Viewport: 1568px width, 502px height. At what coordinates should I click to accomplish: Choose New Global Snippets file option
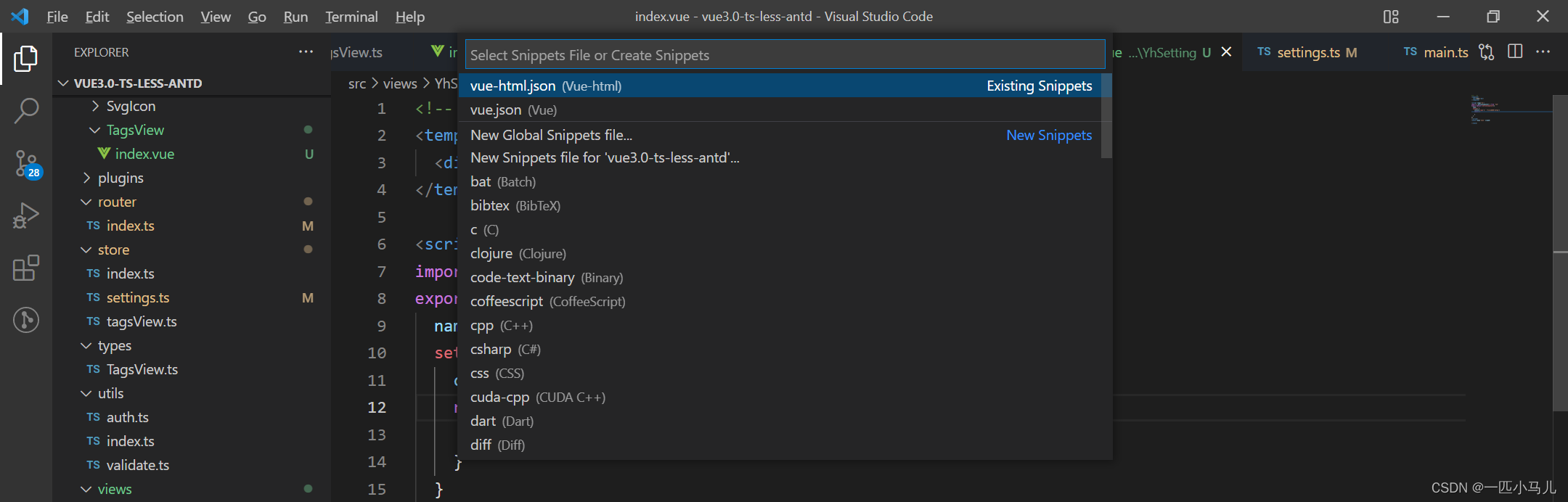coord(781,135)
